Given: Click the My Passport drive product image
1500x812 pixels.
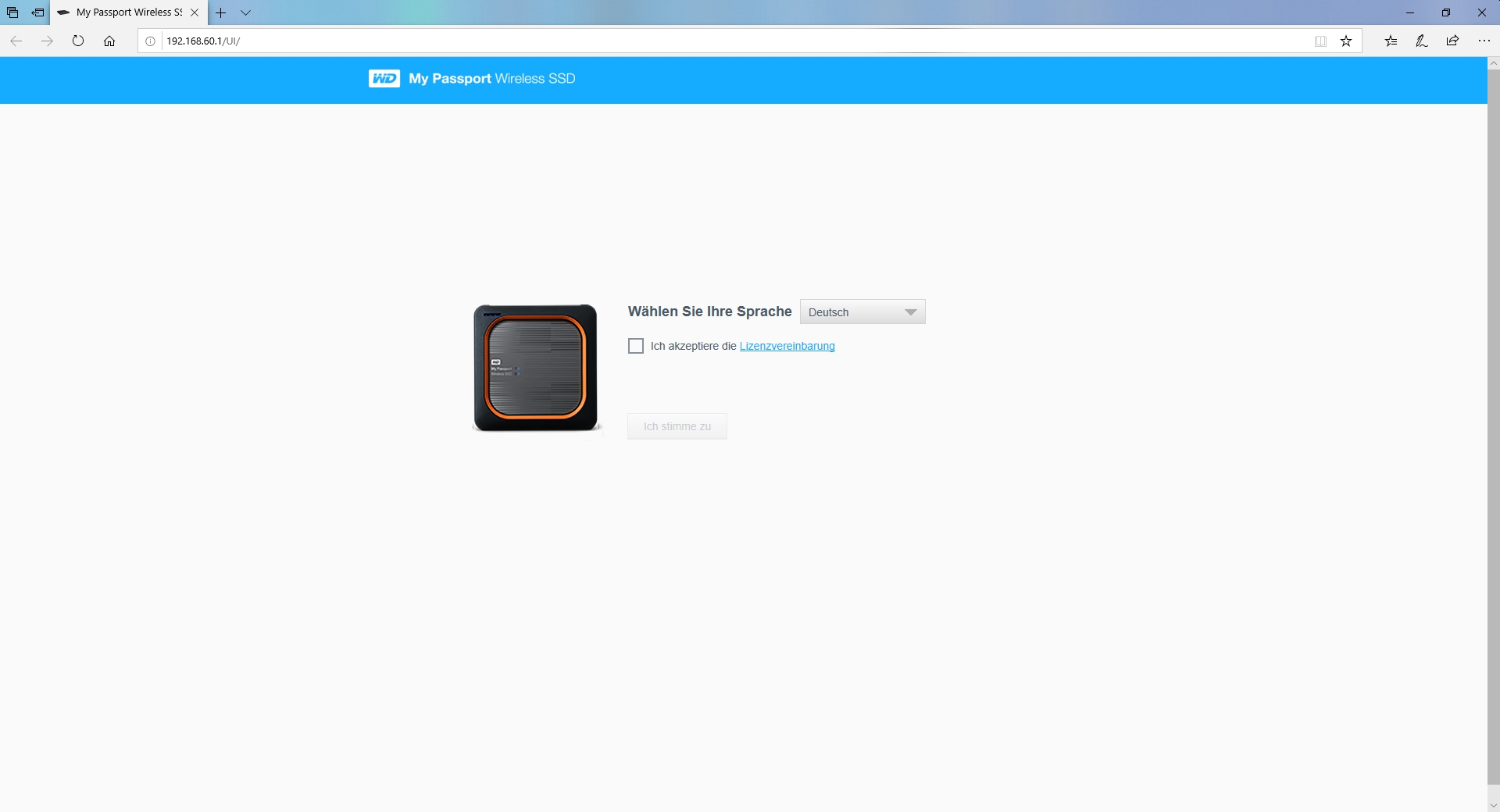Looking at the screenshot, I should tap(536, 368).
